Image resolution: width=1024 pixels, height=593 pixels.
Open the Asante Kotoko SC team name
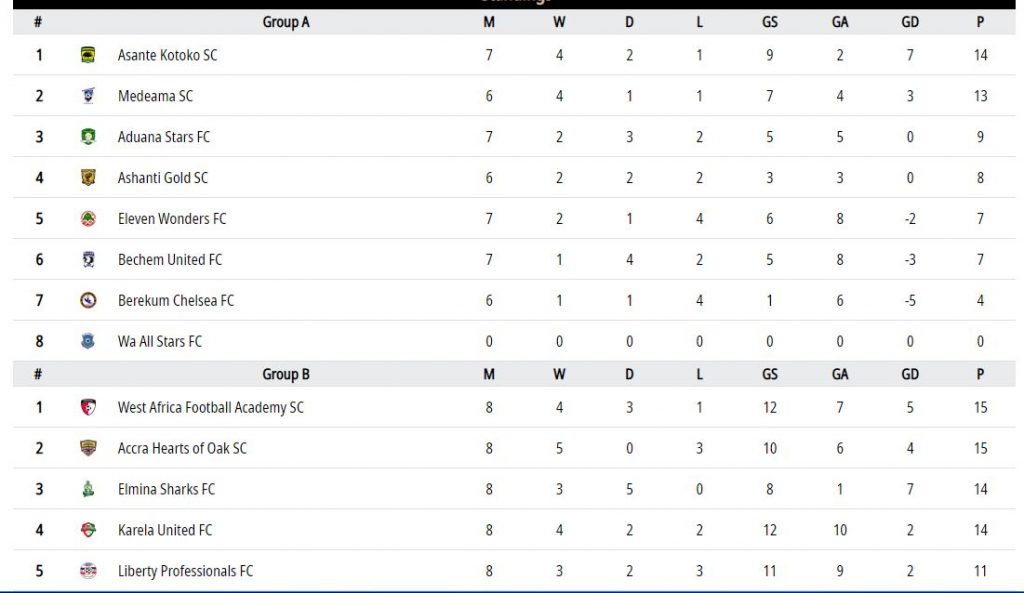tap(167, 56)
